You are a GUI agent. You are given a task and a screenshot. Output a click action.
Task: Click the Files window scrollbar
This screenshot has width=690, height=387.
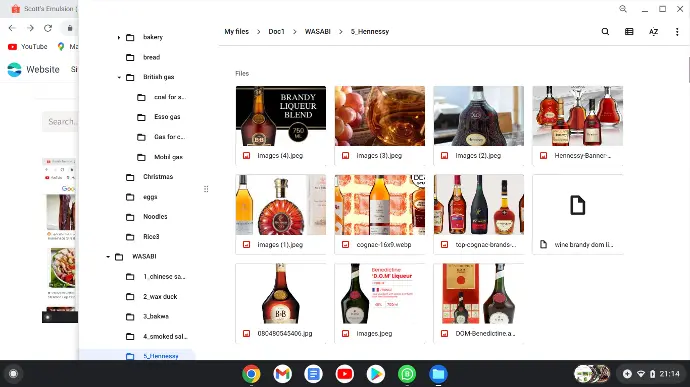tap(688, 70)
